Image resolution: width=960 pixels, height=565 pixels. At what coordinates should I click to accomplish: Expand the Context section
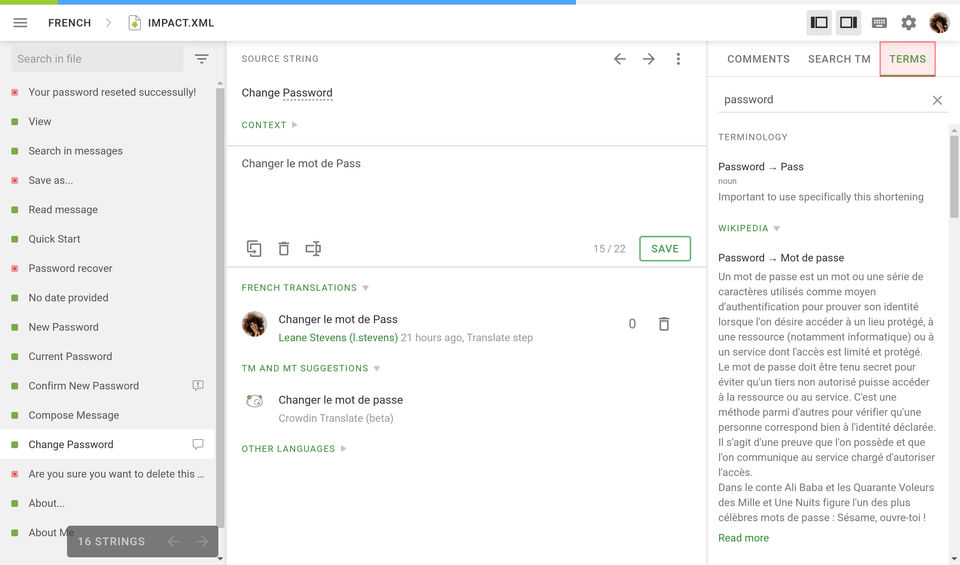coord(270,125)
